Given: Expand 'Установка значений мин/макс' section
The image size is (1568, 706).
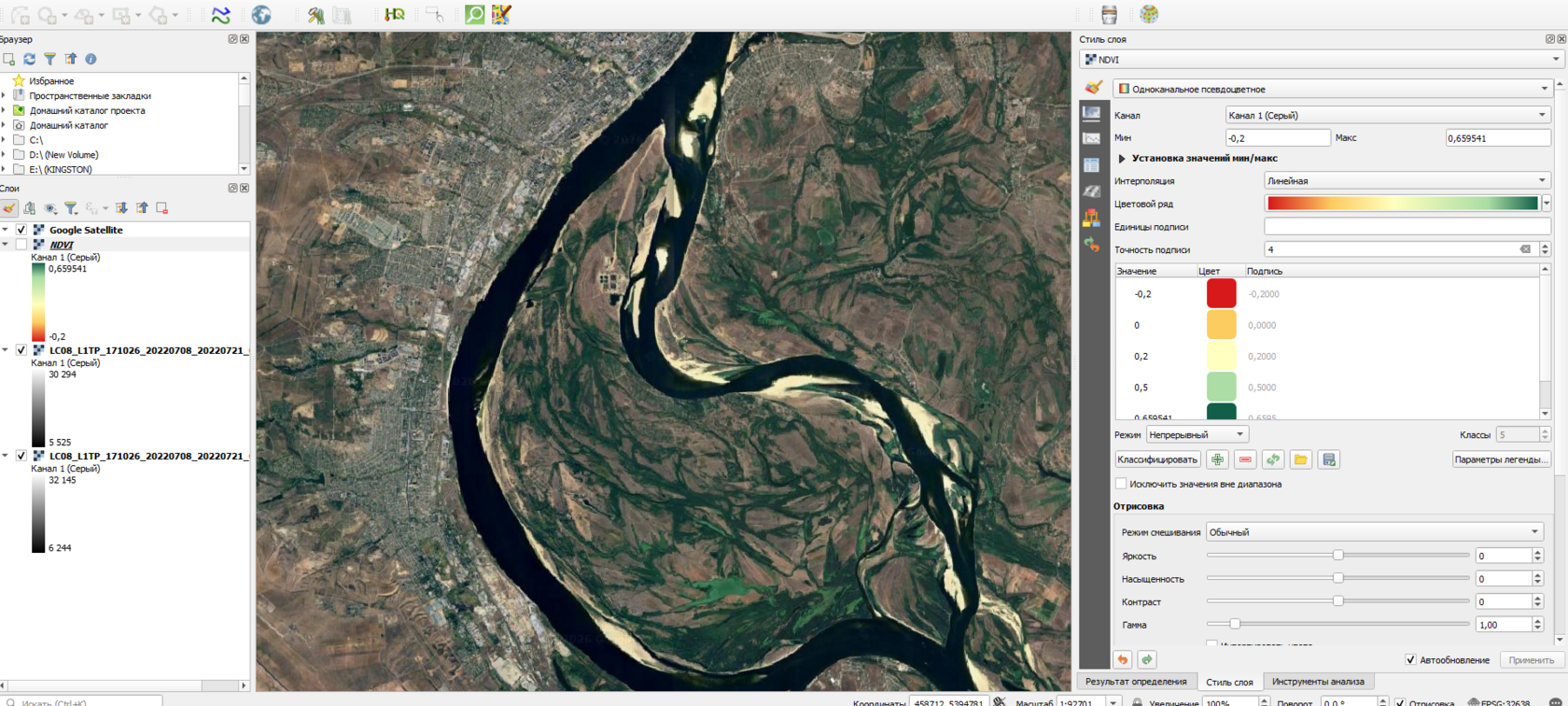Looking at the screenshot, I should 1122,159.
